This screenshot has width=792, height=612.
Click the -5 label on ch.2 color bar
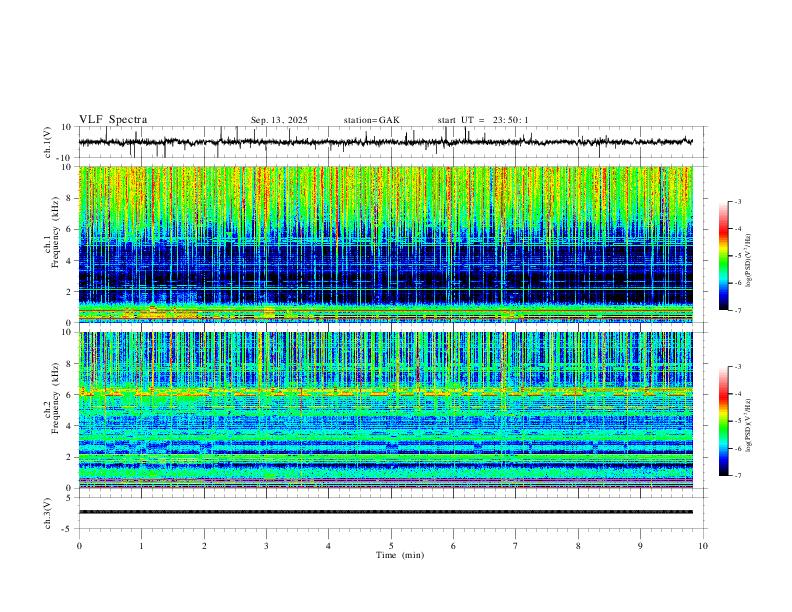click(x=737, y=421)
